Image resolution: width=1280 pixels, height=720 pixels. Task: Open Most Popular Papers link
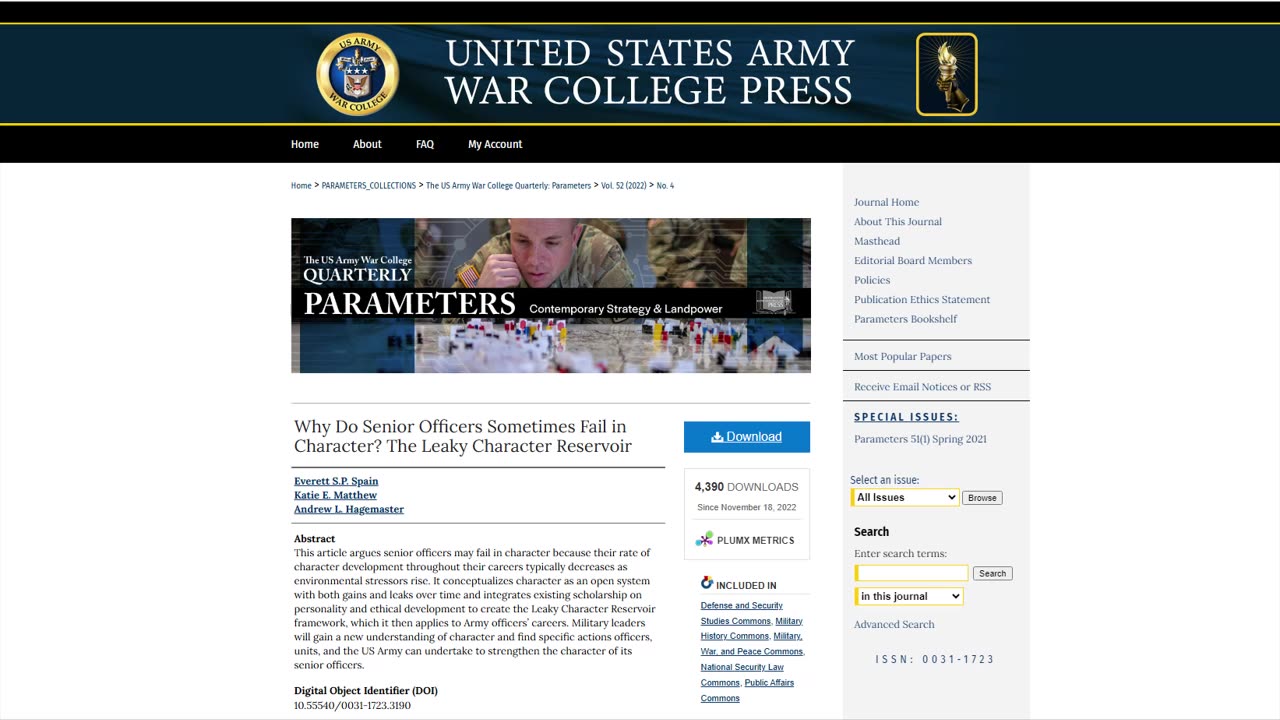[x=903, y=356]
